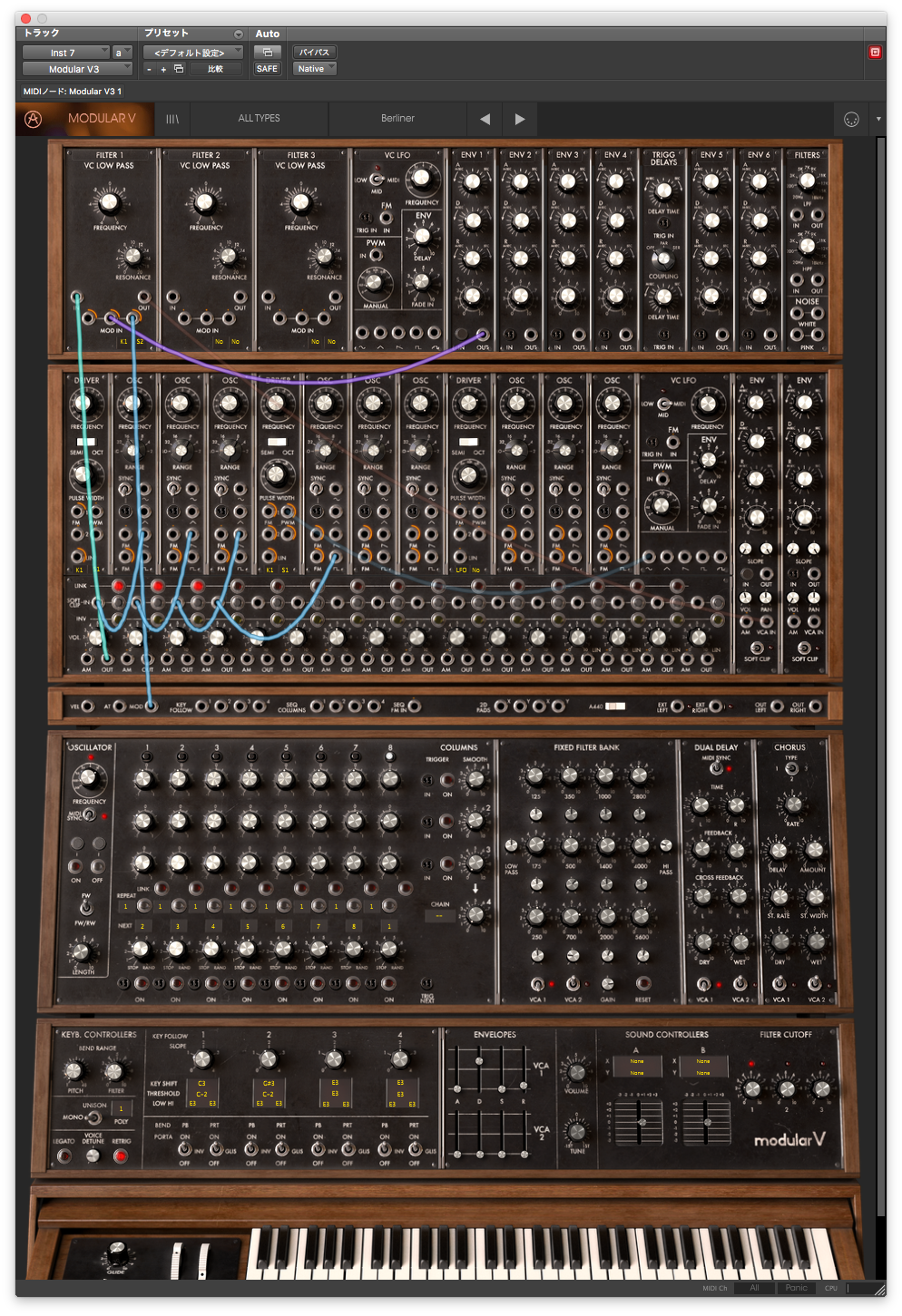Screen dimensions: 902x1316
Task: Load the previous preset with left arrow
Action: pyautogui.click(x=485, y=119)
